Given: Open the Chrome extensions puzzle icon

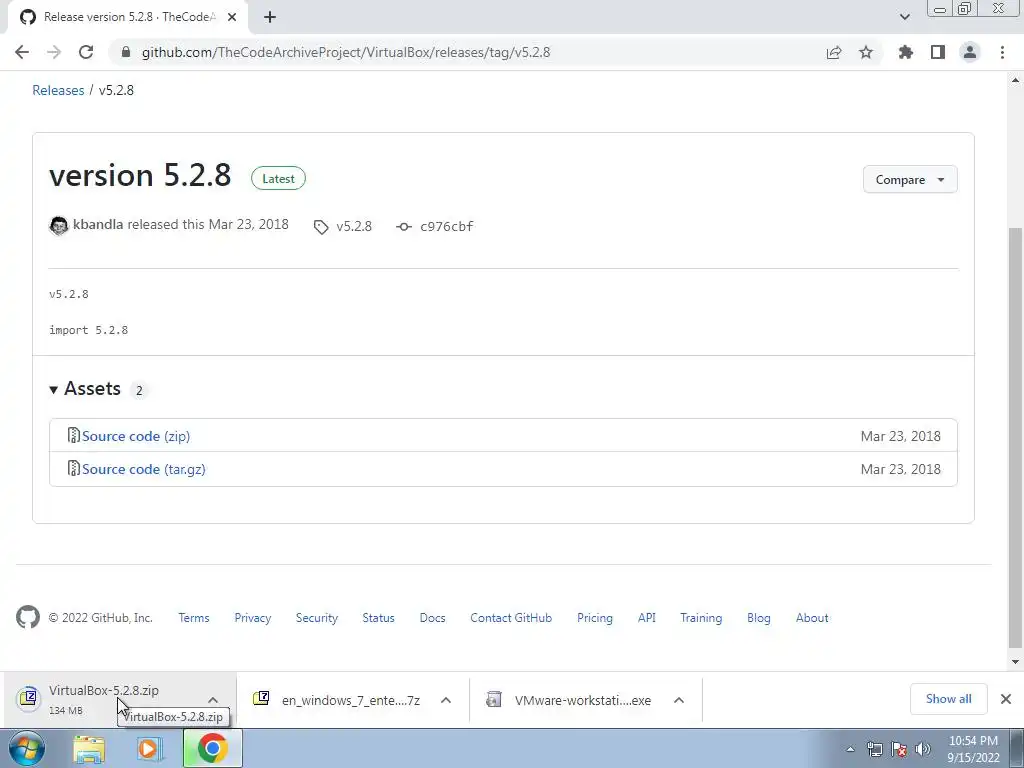Looking at the screenshot, I should [905, 52].
